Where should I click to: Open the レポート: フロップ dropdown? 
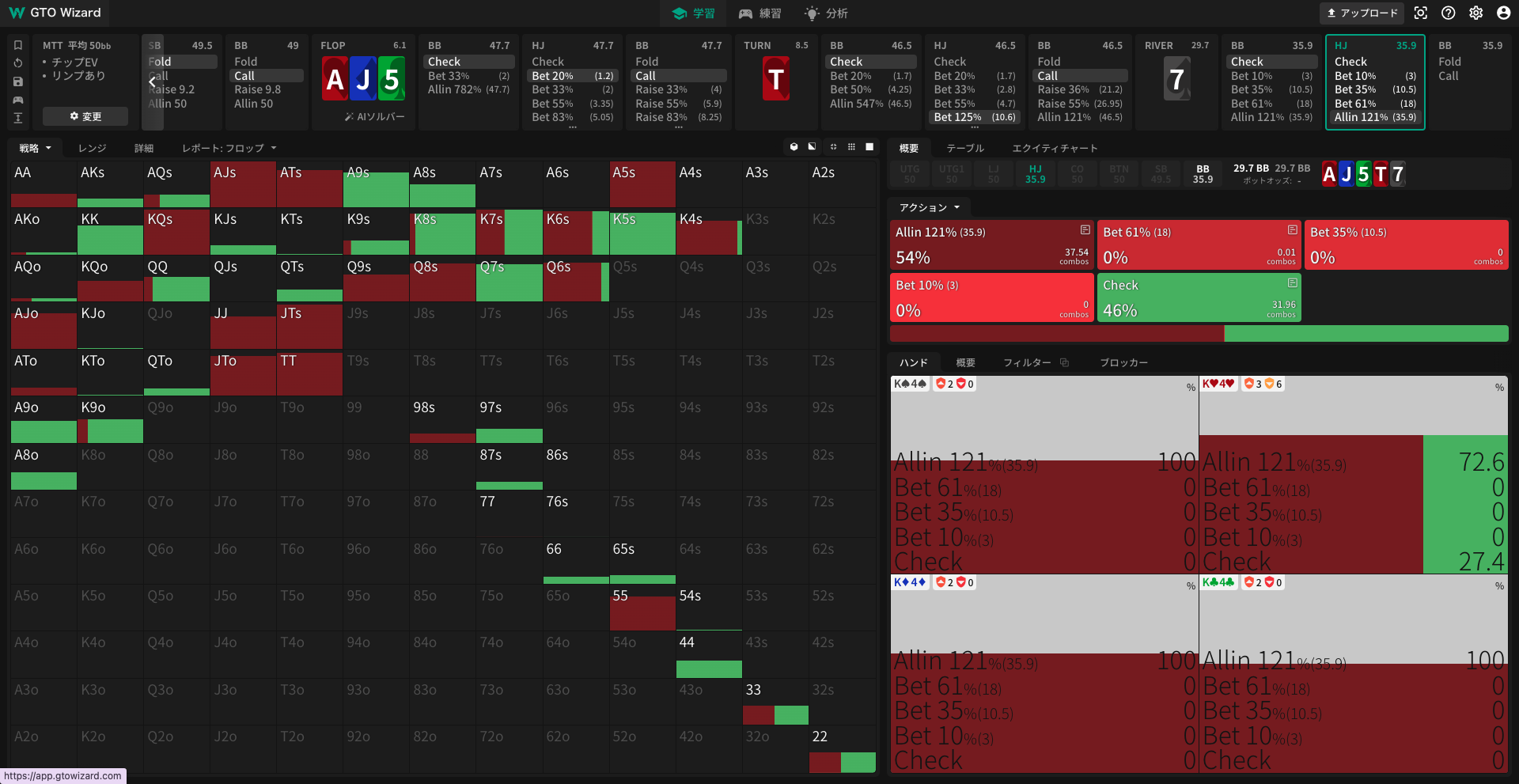pos(229,148)
